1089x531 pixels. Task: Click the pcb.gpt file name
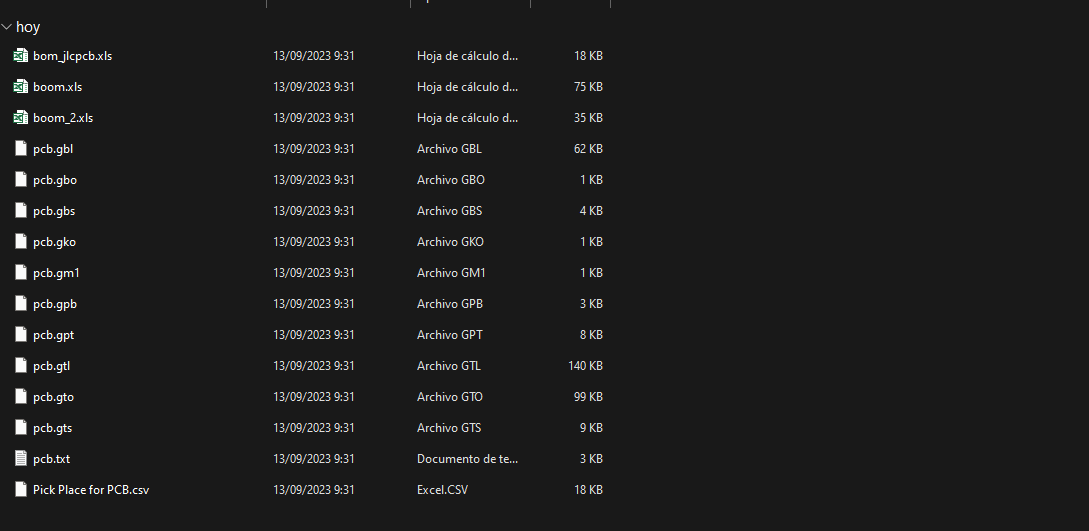pos(53,335)
